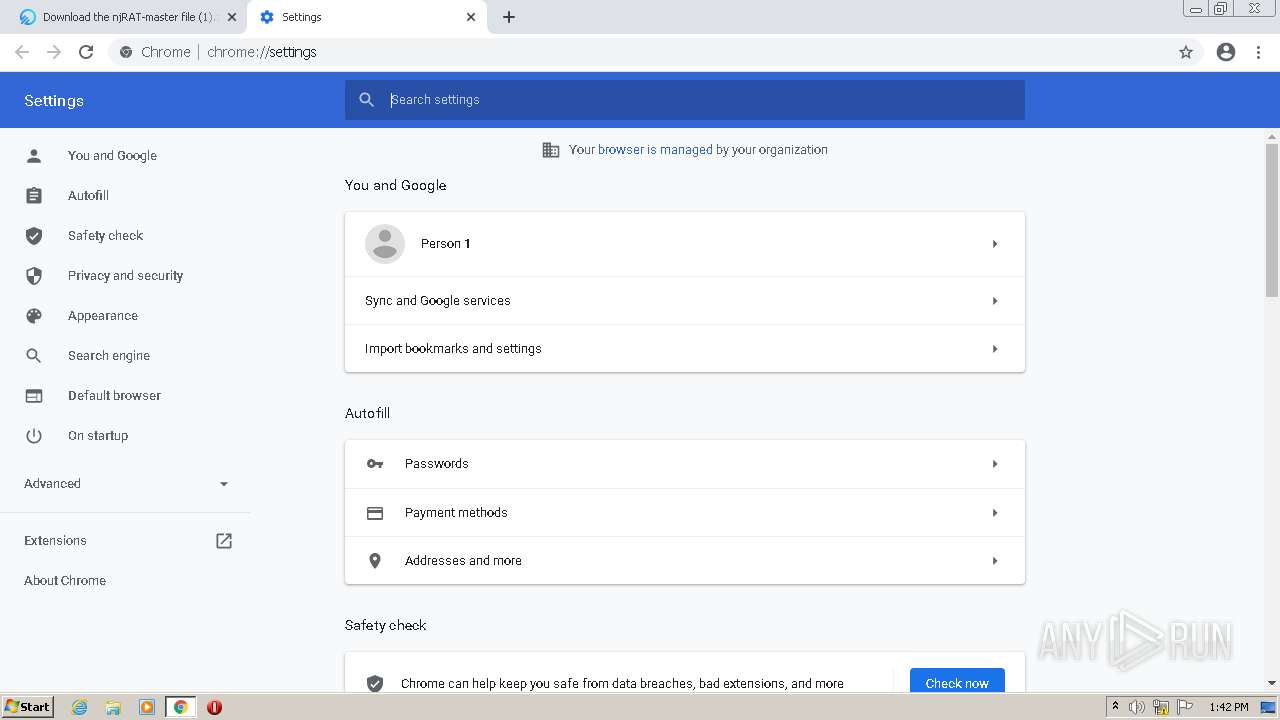Click the magnifier icon beside Search engine
This screenshot has width=1280, height=720.
pos(34,355)
